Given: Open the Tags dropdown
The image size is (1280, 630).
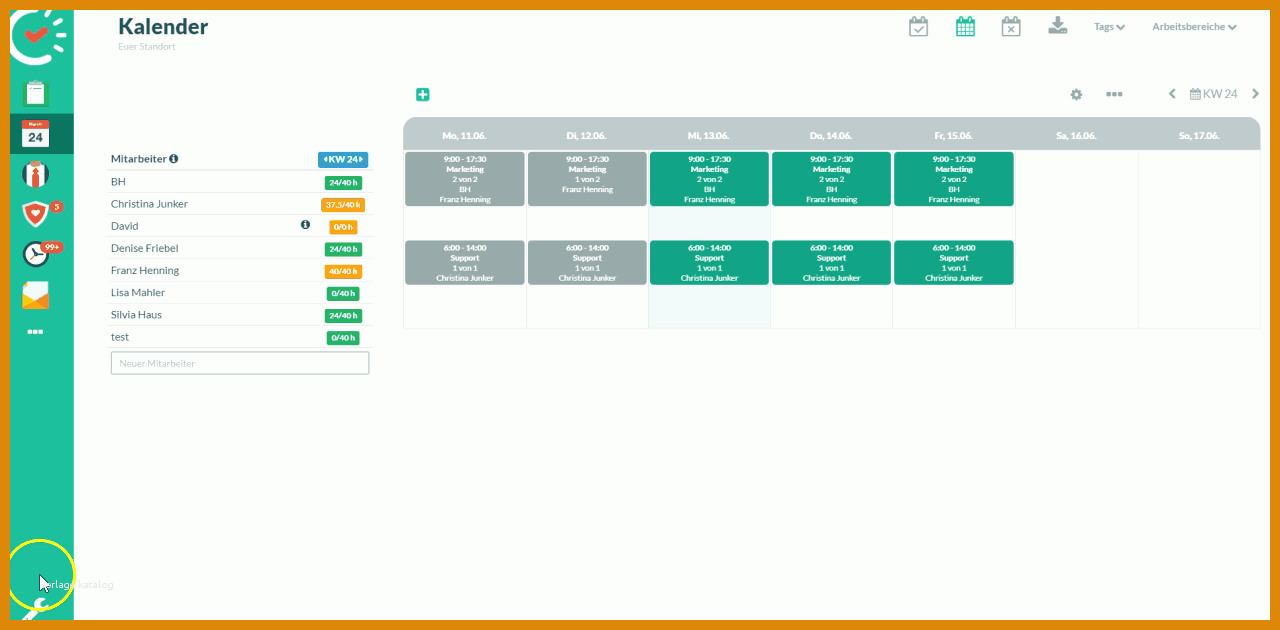Looking at the screenshot, I should (x=1109, y=27).
